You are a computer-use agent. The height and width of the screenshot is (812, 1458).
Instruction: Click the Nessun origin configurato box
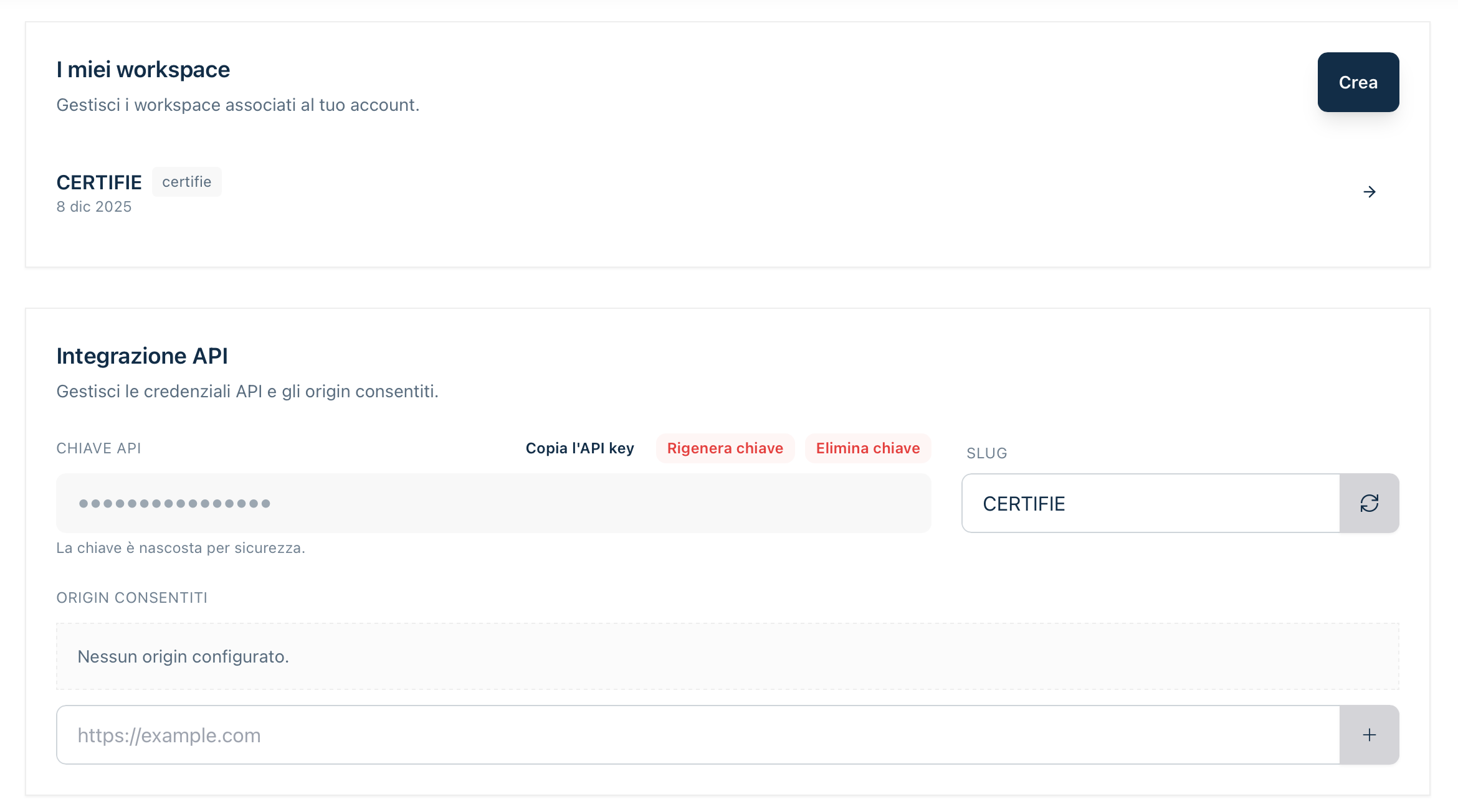tap(727, 656)
